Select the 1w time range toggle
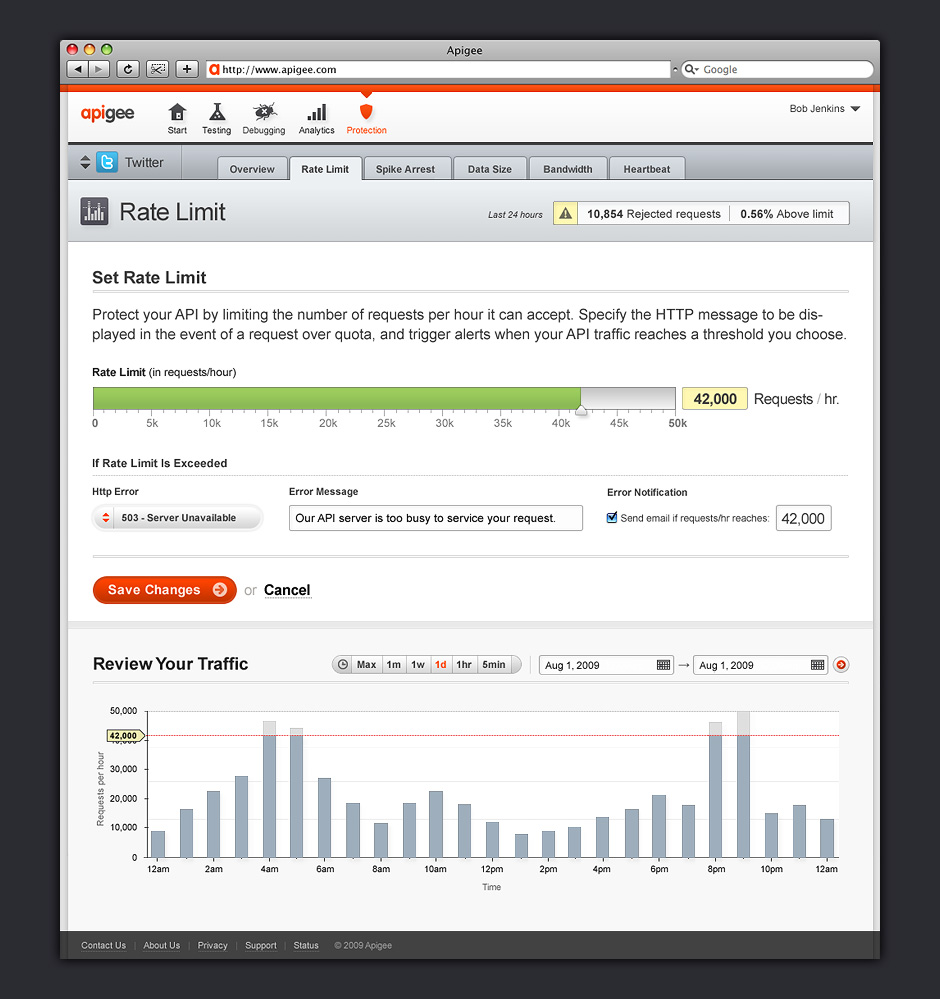 click(x=418, y=665)
